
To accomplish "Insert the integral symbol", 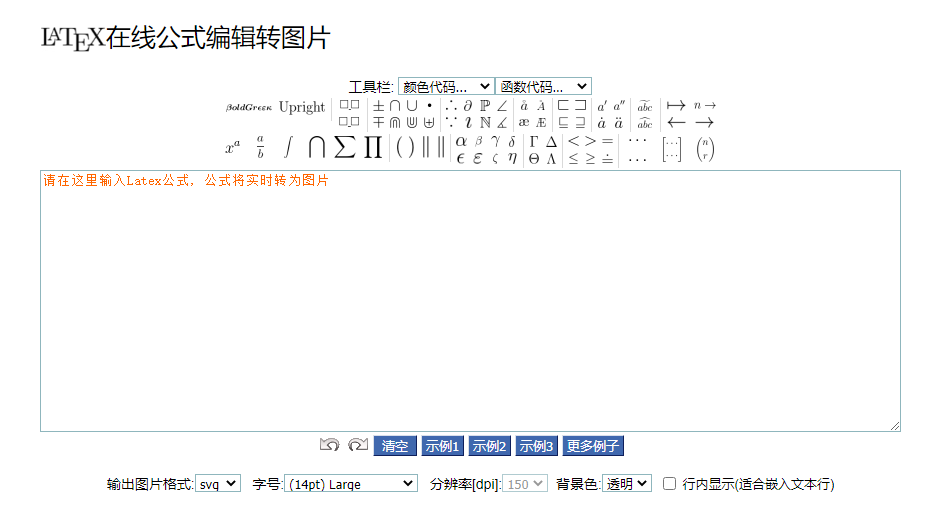I will [x=288, y=147].
